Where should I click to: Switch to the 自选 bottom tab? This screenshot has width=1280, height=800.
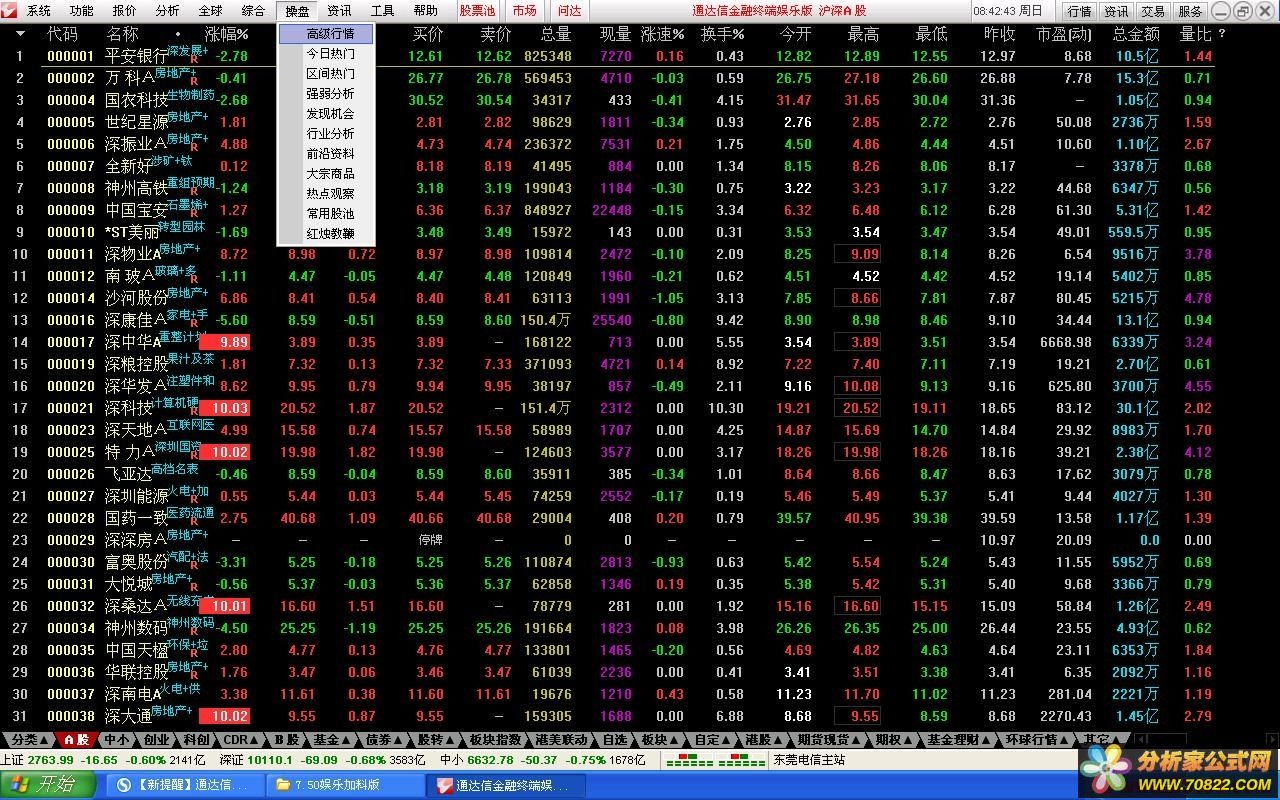click(x=614, y=740)
